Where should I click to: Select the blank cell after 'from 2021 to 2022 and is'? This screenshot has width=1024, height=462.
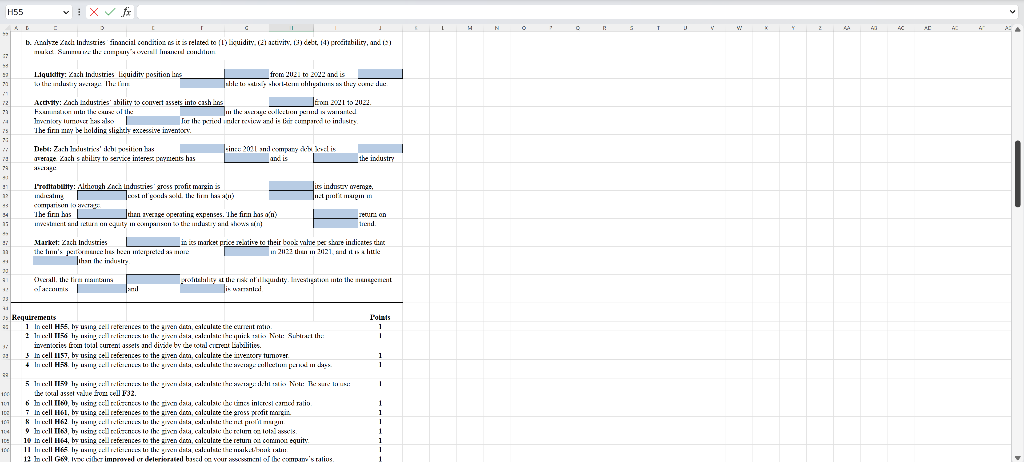[x=380, y=74]
